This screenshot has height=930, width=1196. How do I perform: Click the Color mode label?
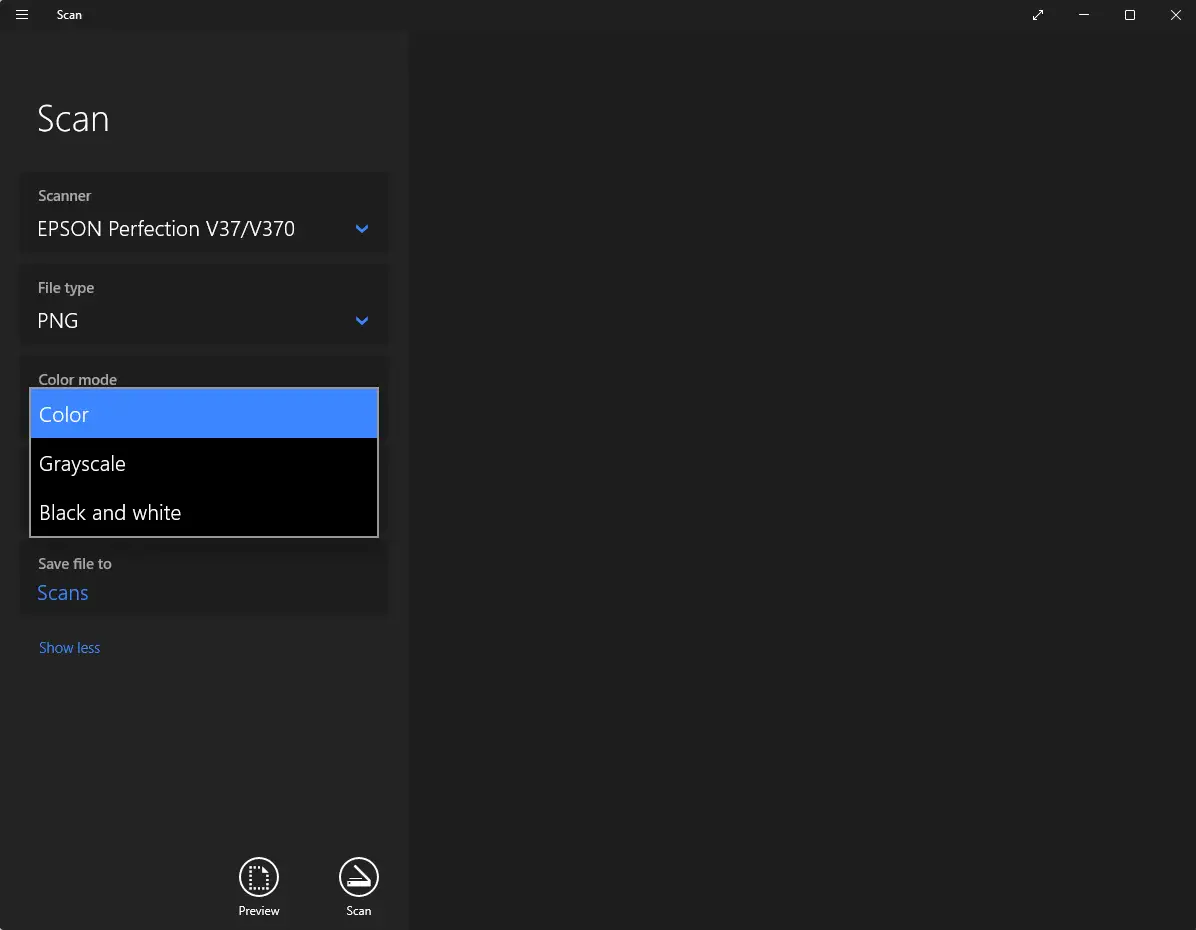pyautogui.click(x=77, y=379)
